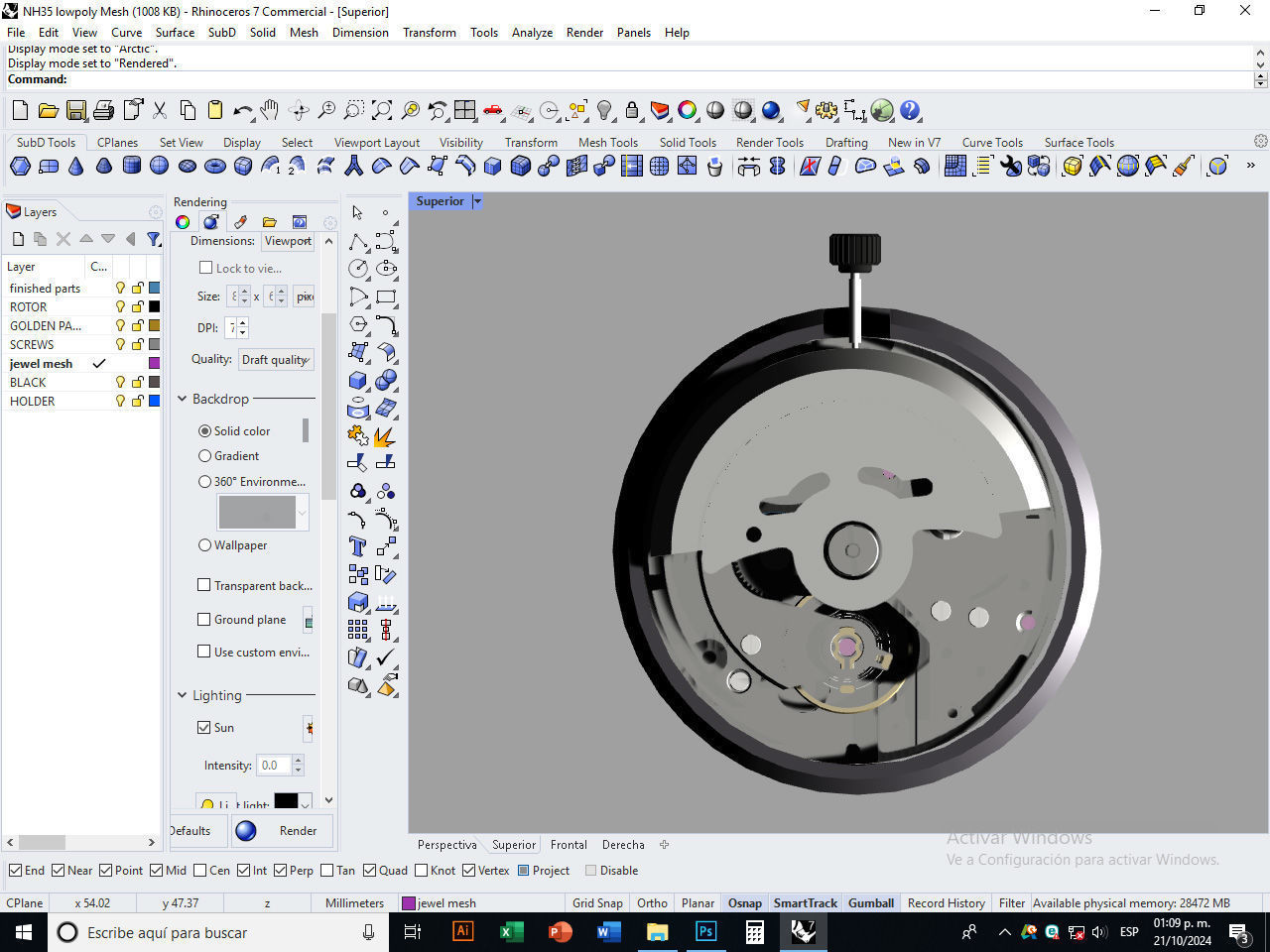The image size is (1270, 952).
Task: Click the New Layer icon in Layers panel
Action: (18, 239)
